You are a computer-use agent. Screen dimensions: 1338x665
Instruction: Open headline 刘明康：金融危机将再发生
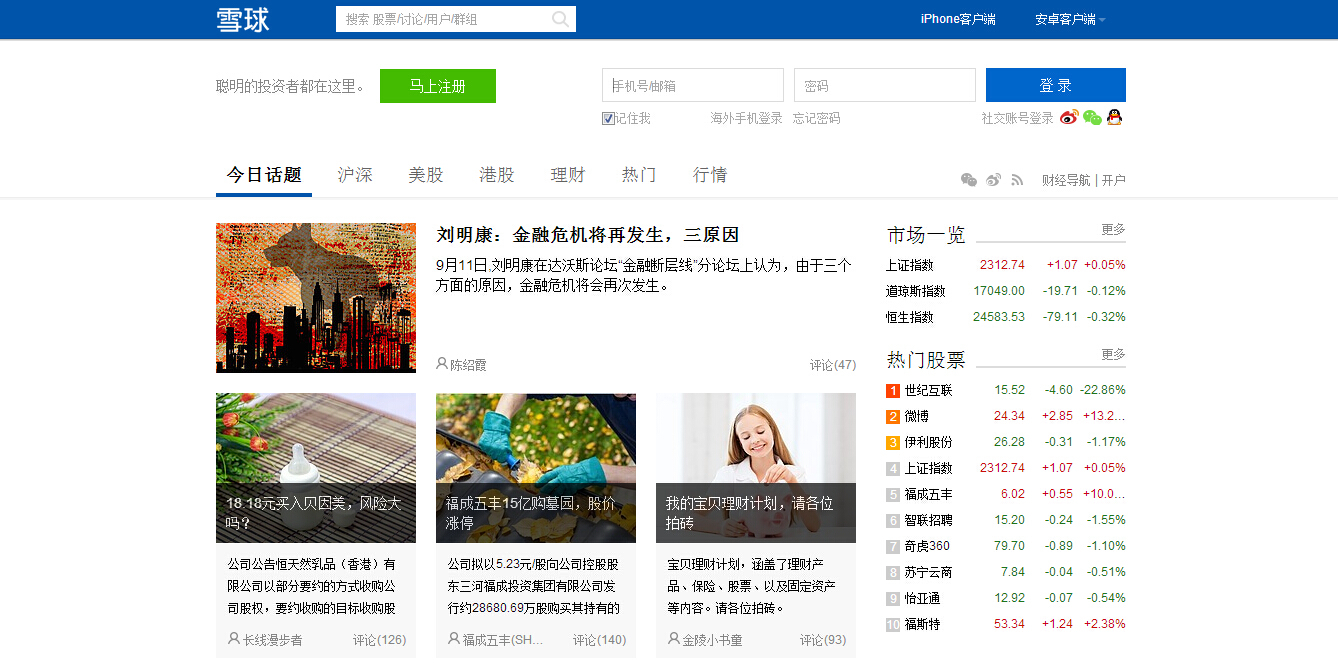[588, 235]
